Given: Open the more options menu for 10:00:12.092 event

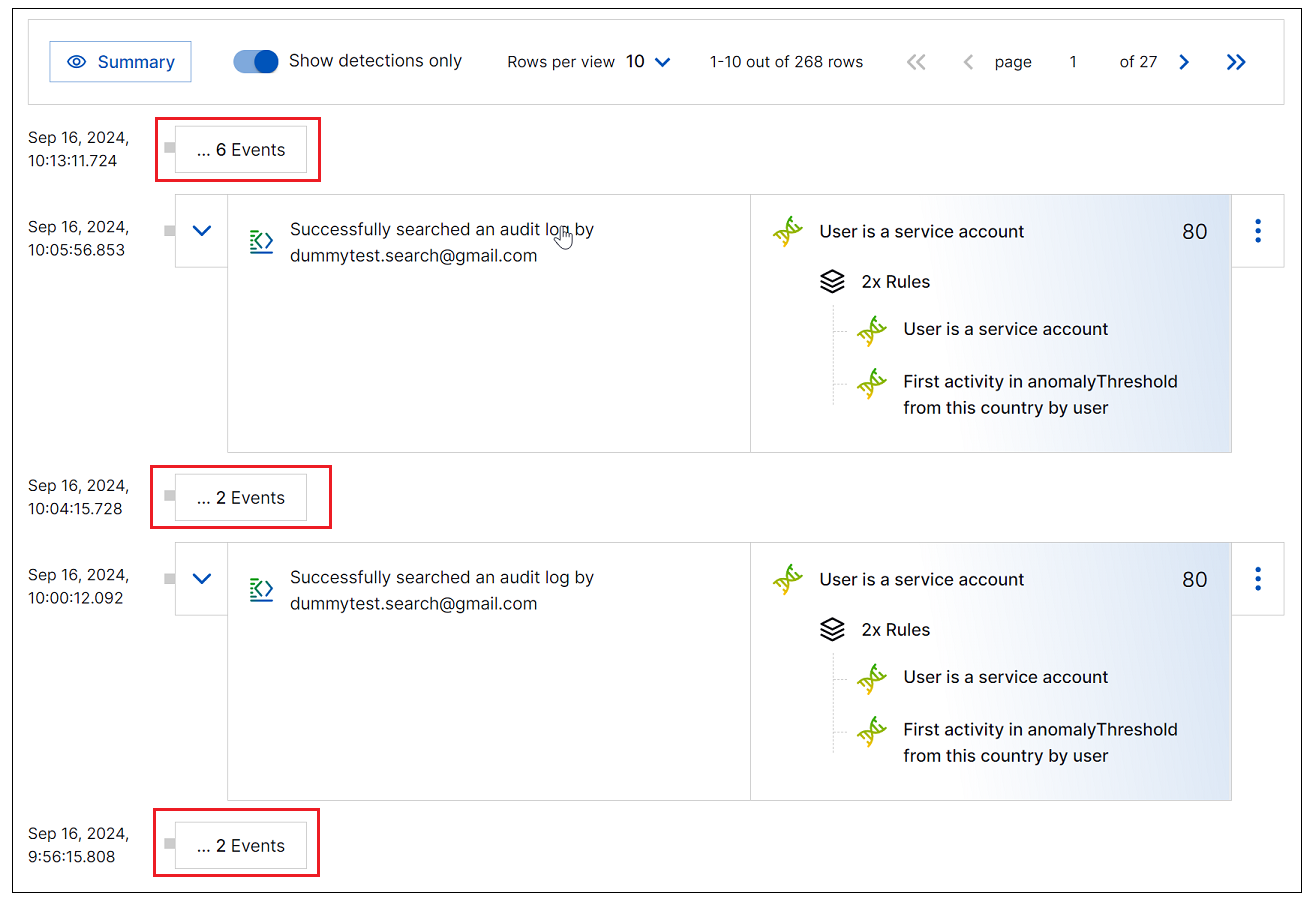Looking at the screenshot, I should [x=1257, y=579].
